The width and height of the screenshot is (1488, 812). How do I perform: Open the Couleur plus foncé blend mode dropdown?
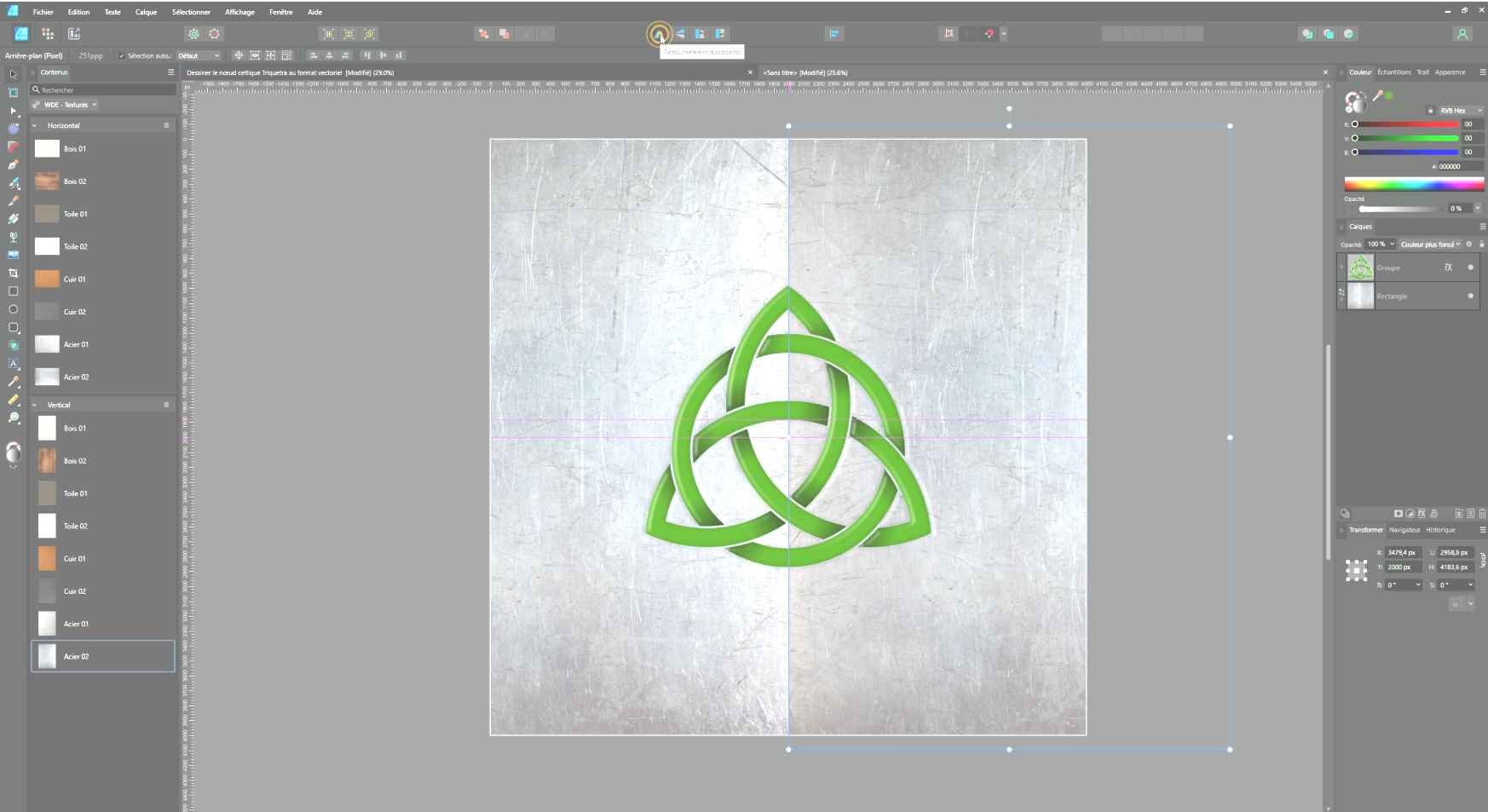(1430, 245)
